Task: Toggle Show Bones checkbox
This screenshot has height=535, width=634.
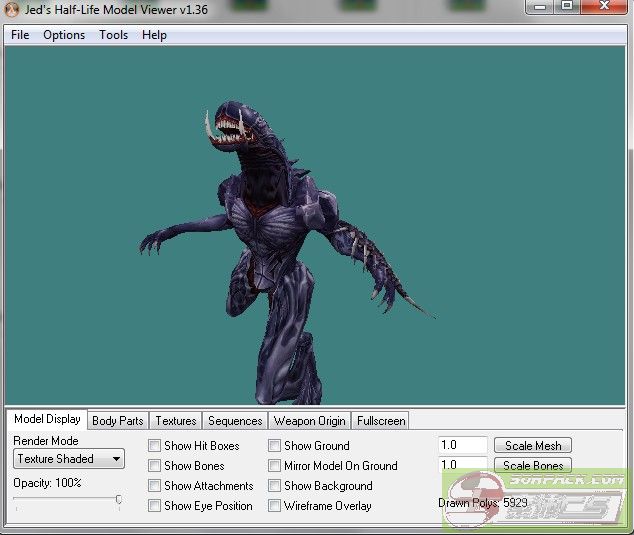Action: 155,466
